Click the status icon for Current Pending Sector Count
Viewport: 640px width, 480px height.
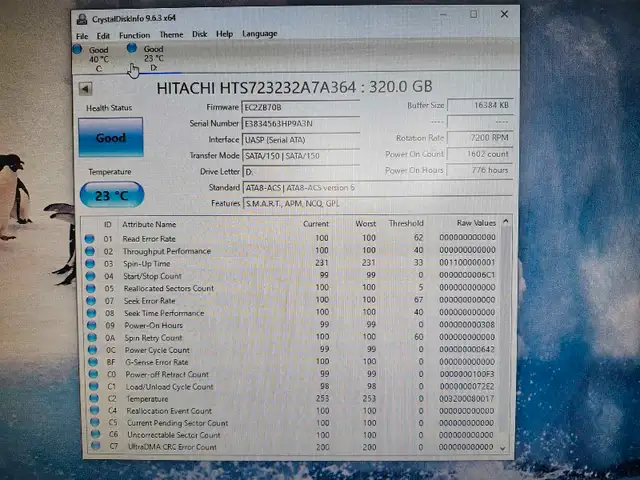pyautogui.click(x=95, y=422)
